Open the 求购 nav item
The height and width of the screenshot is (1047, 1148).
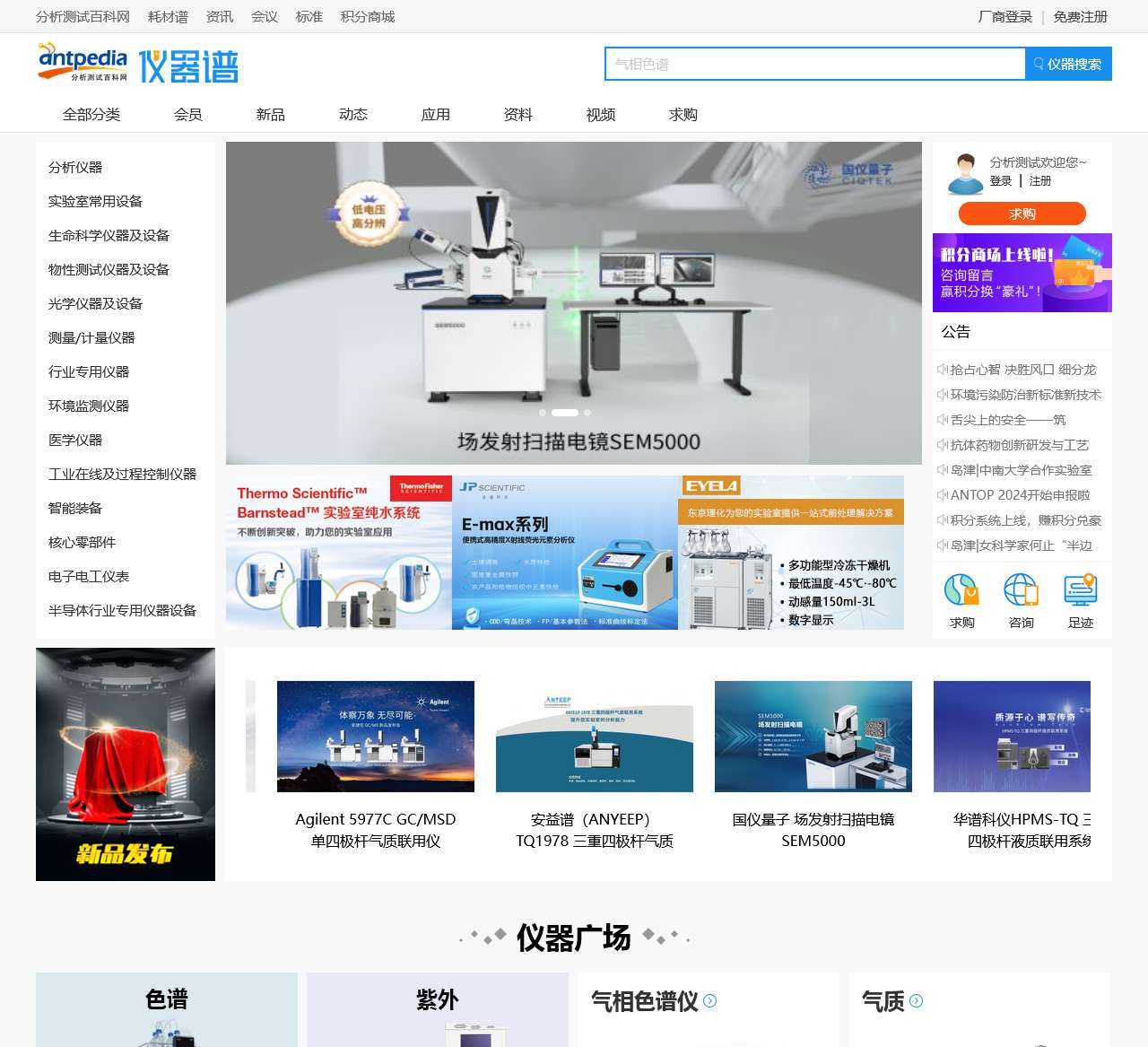tap(683, 115)
